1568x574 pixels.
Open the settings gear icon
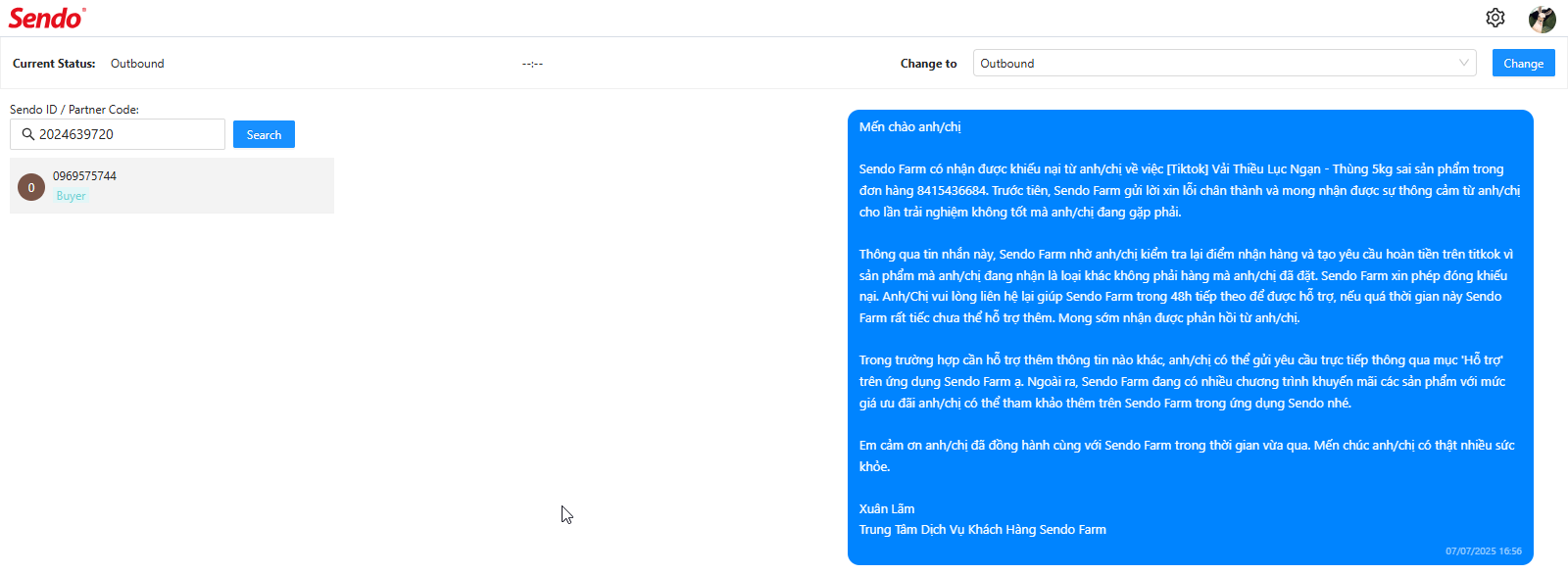coord(1494,18)
